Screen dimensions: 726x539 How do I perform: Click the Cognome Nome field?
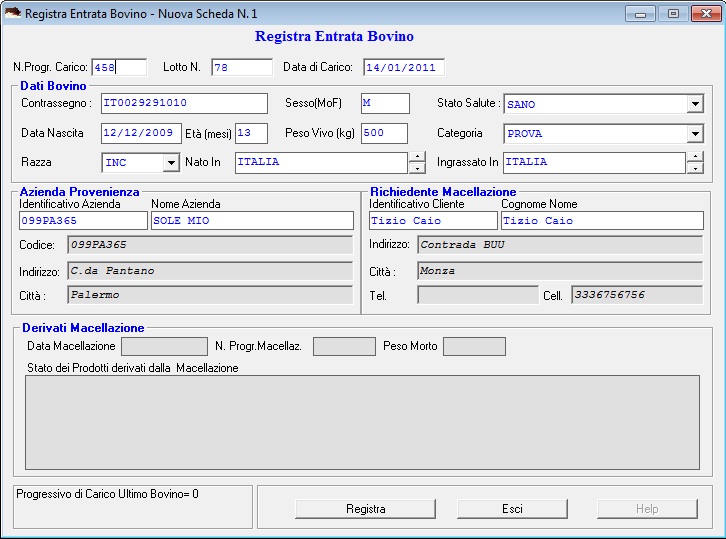[x=602, y=221]
